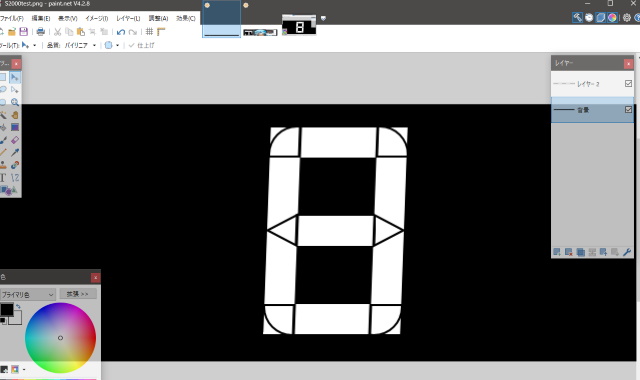
Task: Toggle History window visibility icon
Action: [589, 18]
